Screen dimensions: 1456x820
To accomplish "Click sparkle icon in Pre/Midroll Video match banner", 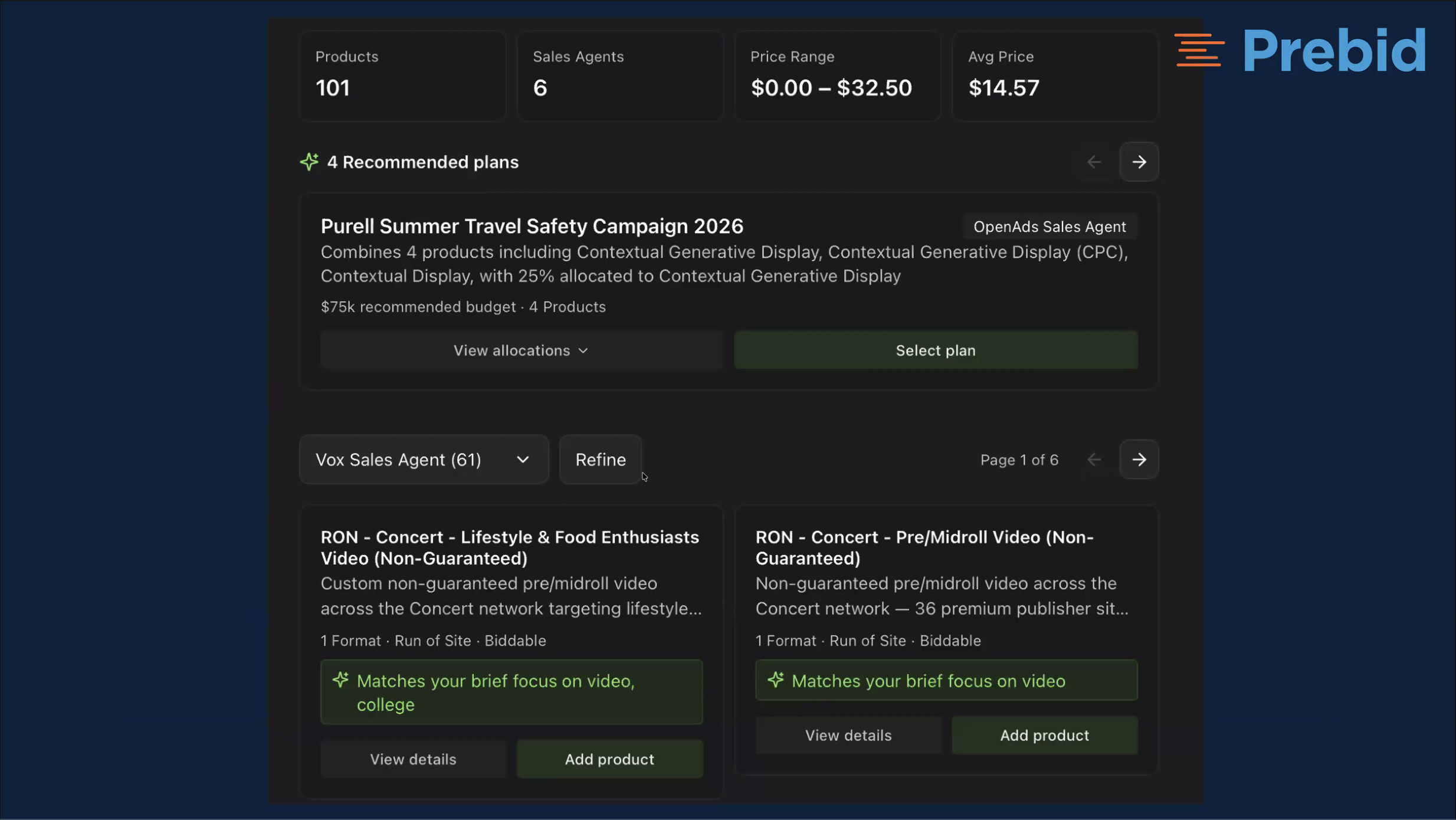I will 775,680.
